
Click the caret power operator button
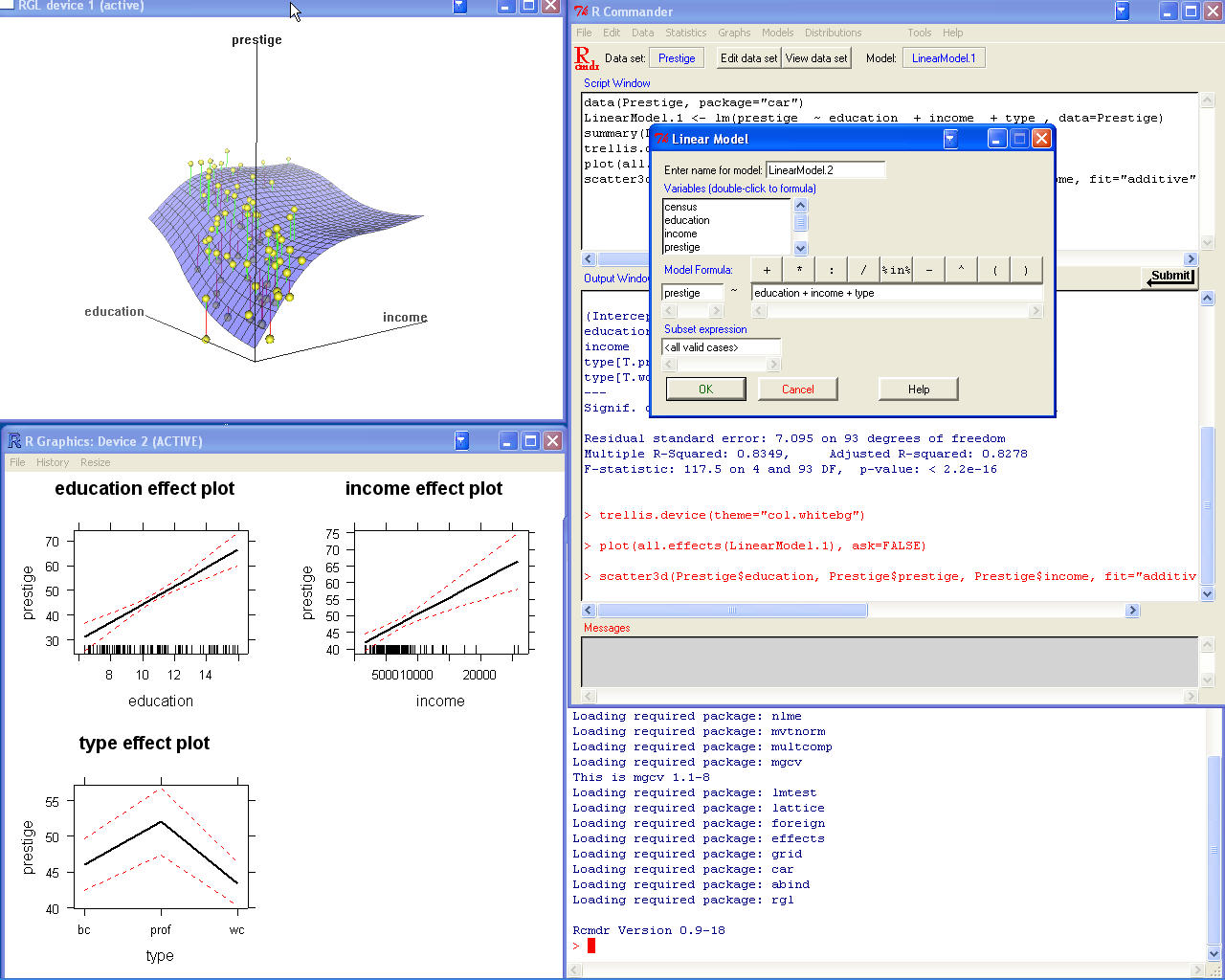[960, 270]
